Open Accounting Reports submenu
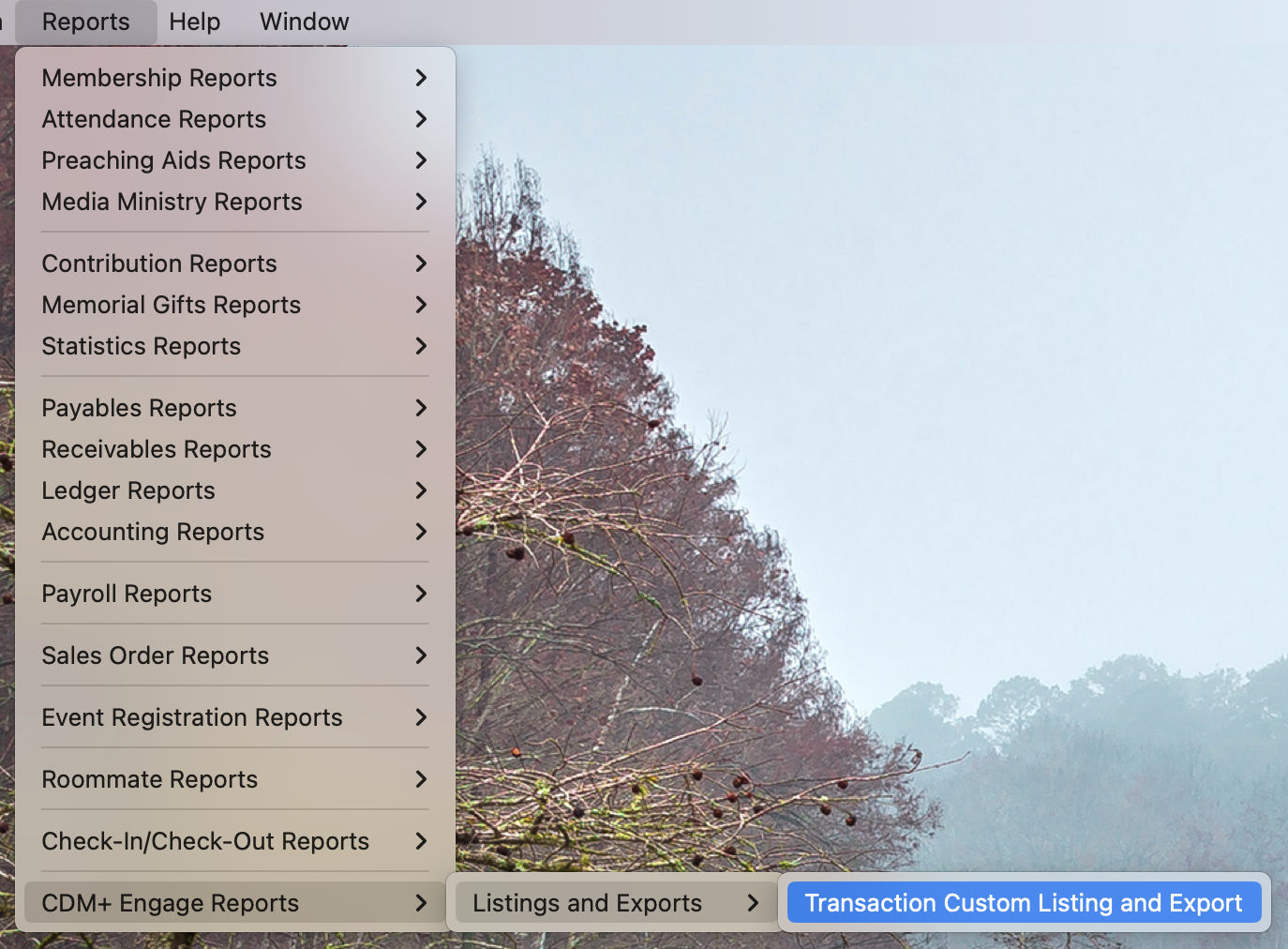Image resolution: width=1288 pixels, height=949 pixels. pos(153,532)
